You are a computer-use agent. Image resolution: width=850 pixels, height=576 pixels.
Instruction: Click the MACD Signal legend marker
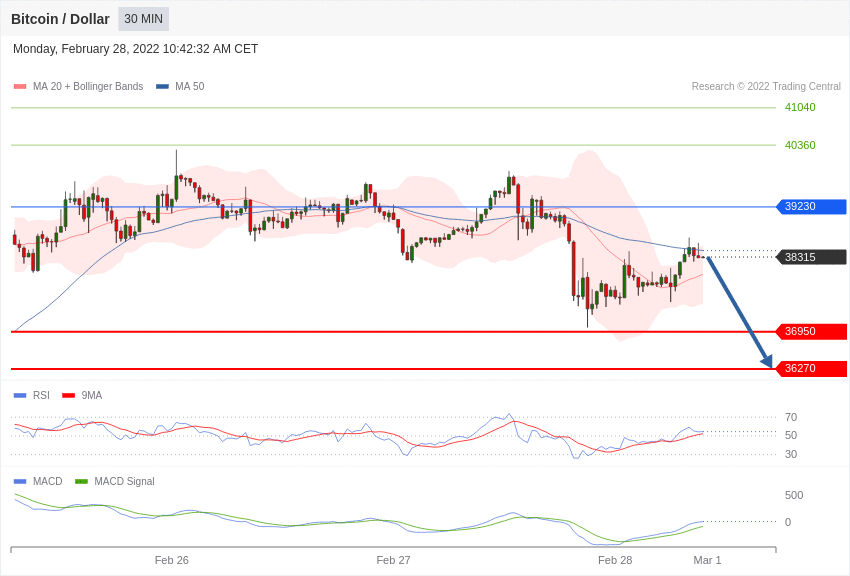pos(81,482)
